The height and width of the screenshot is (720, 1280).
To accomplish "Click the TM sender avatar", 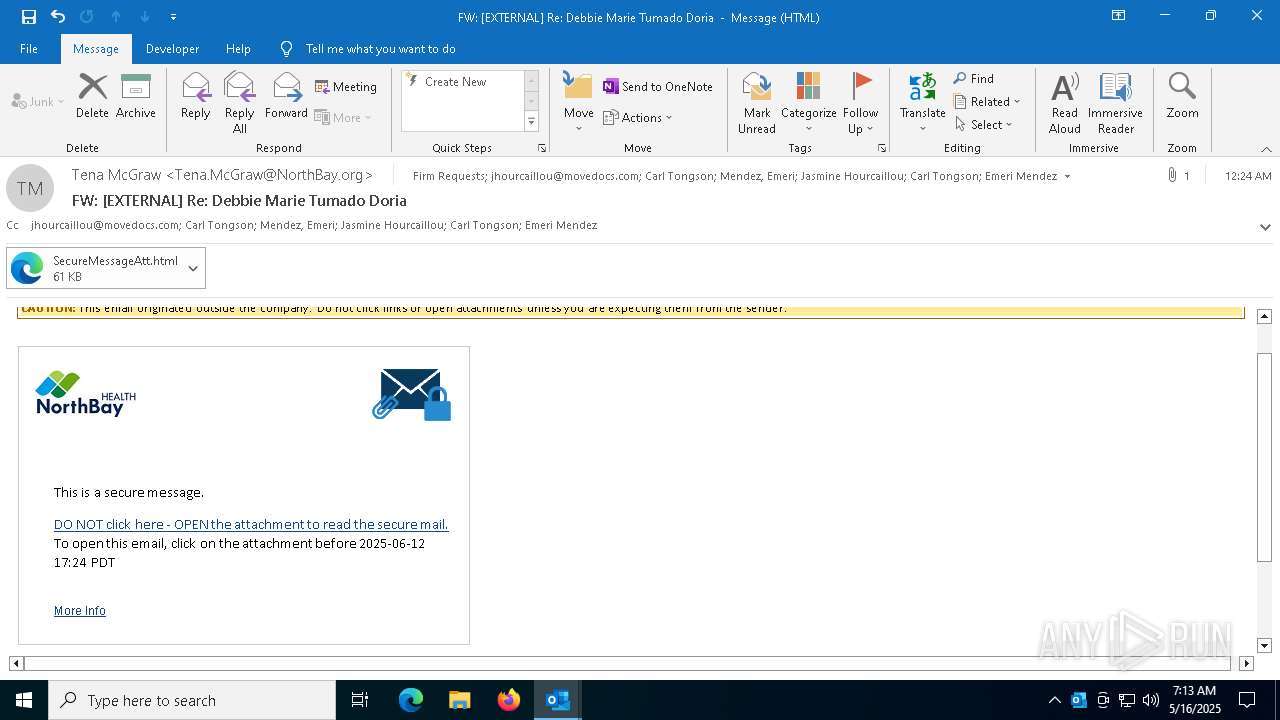I will coord(30,188).
